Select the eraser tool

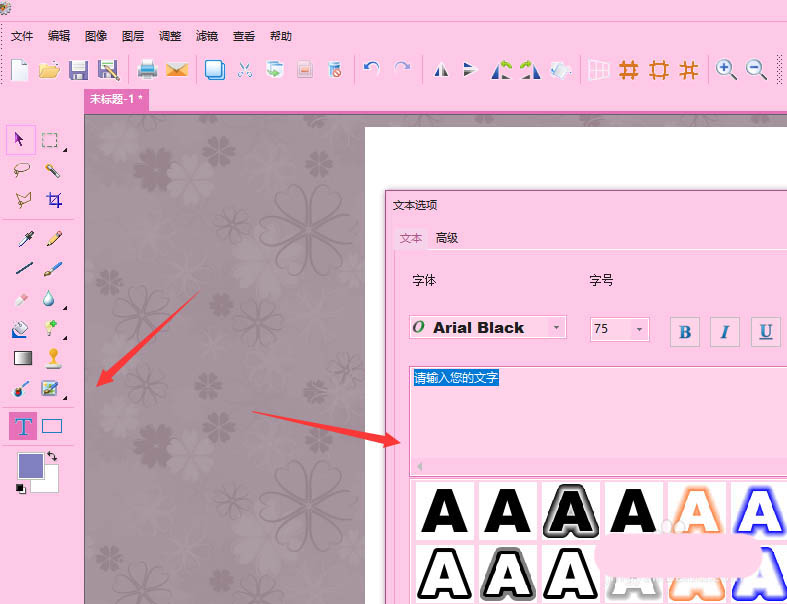[21, 300]
